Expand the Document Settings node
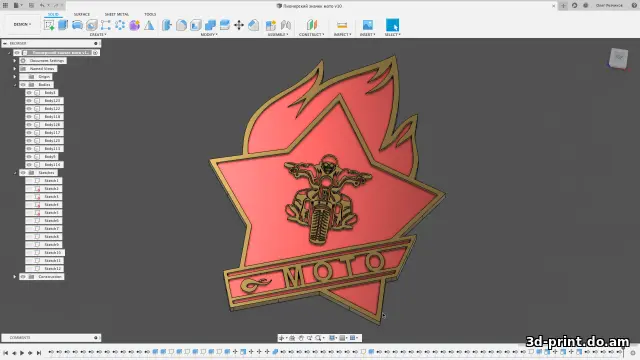 coord(15,60)
